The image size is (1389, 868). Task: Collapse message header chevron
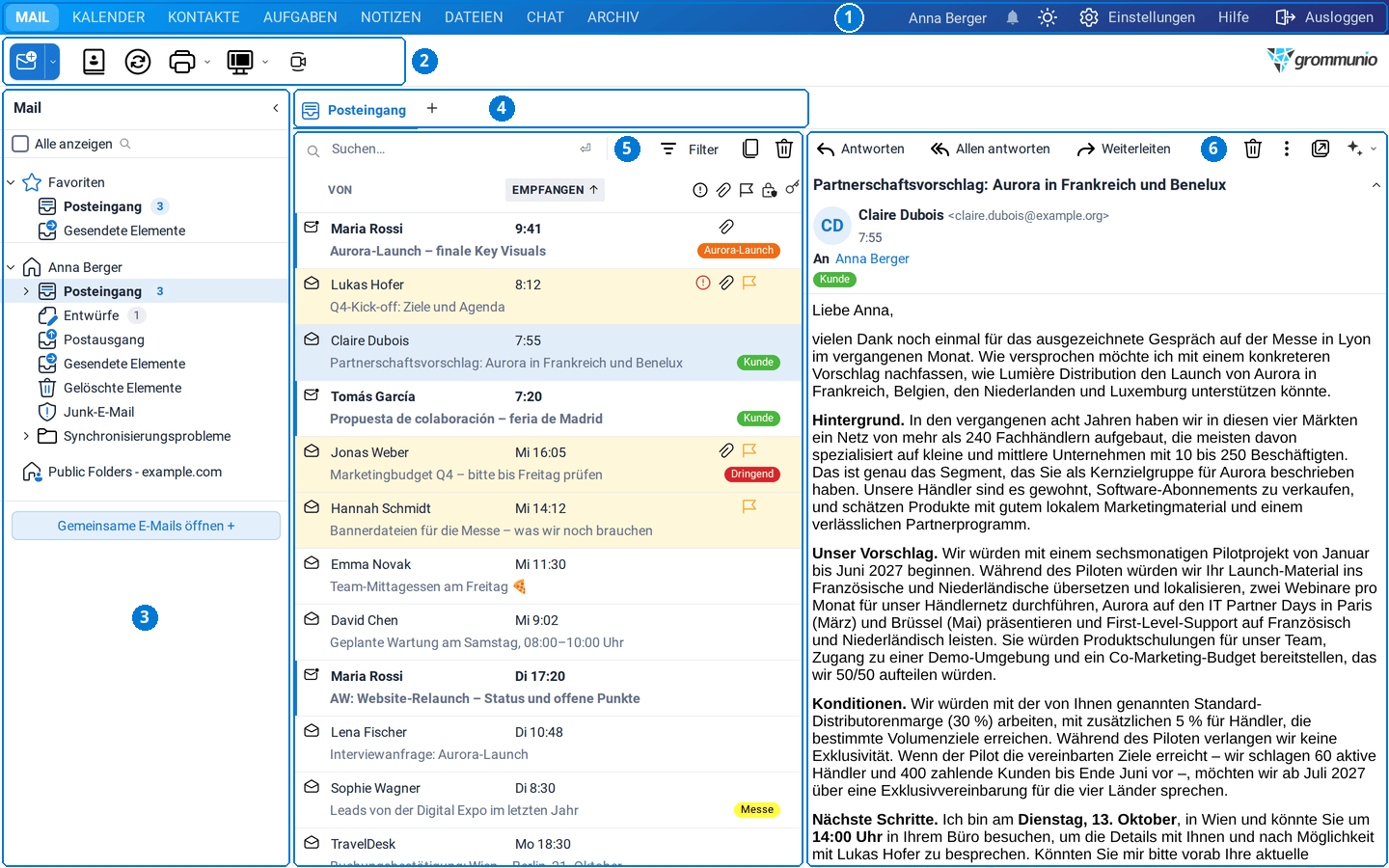(1375, 185)
